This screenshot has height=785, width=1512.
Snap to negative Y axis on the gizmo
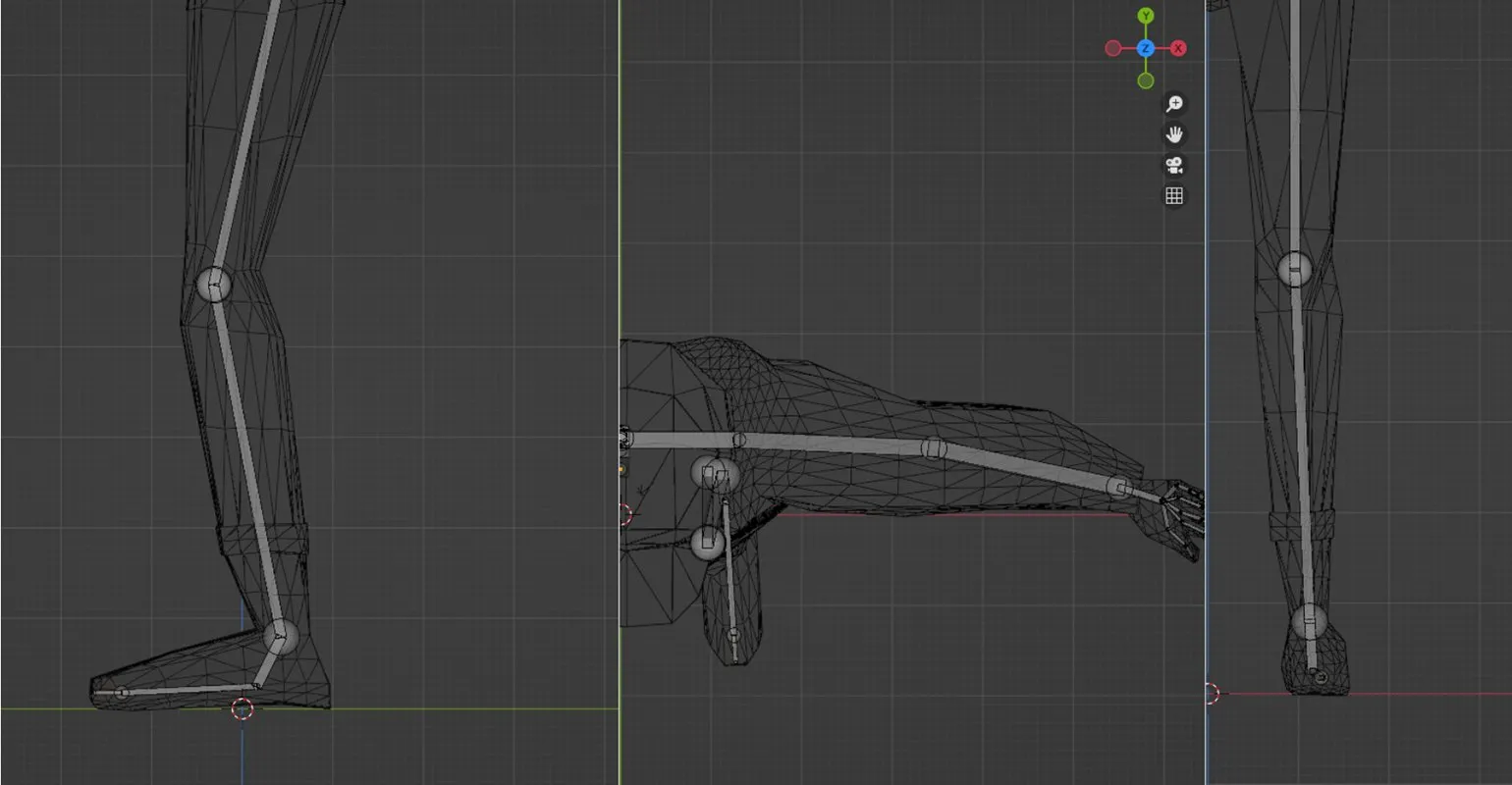(x=1146, y=80)
